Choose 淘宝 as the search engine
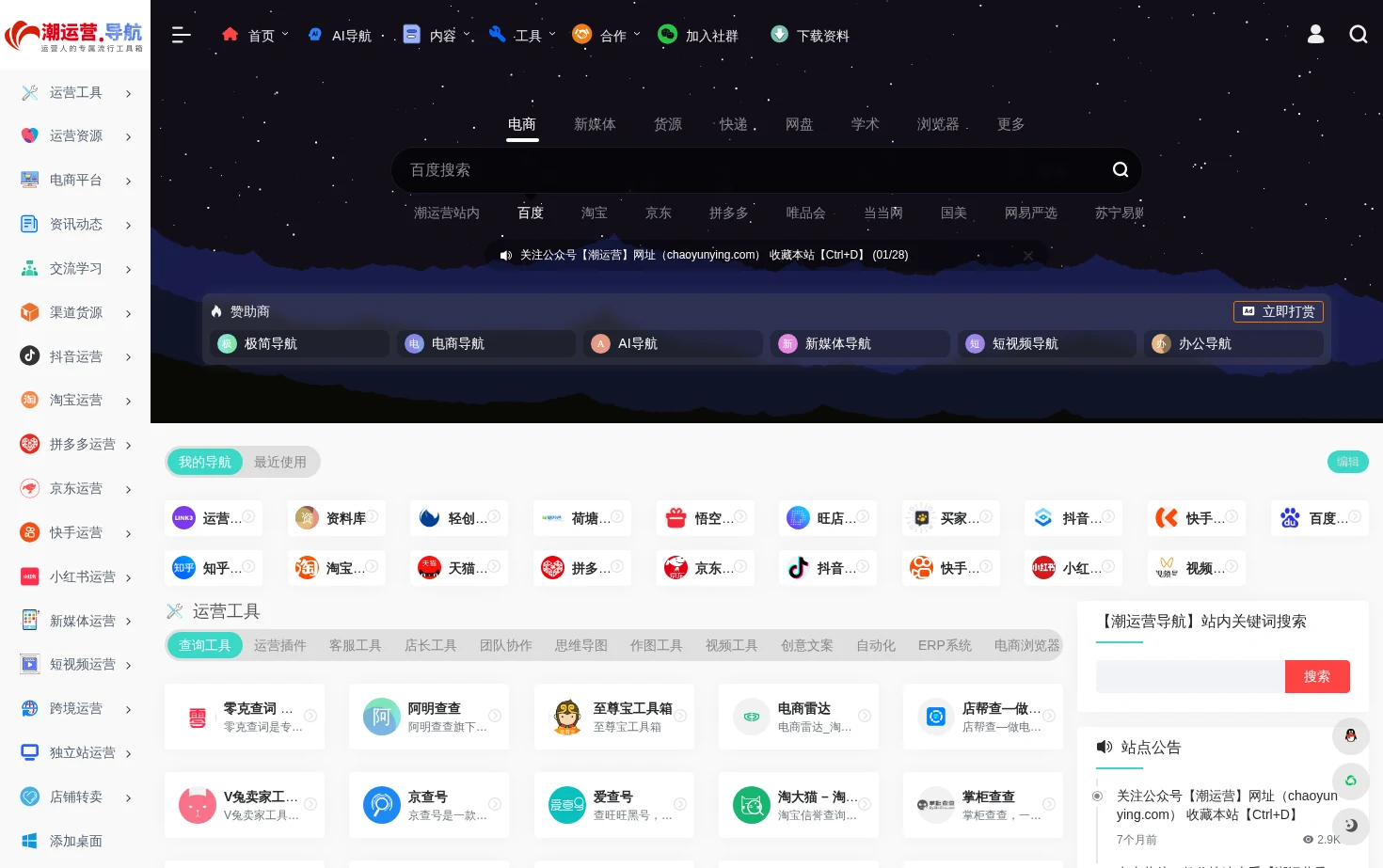Image resolution: width=1383 pixels, height=868 pixels. [594, 213]
